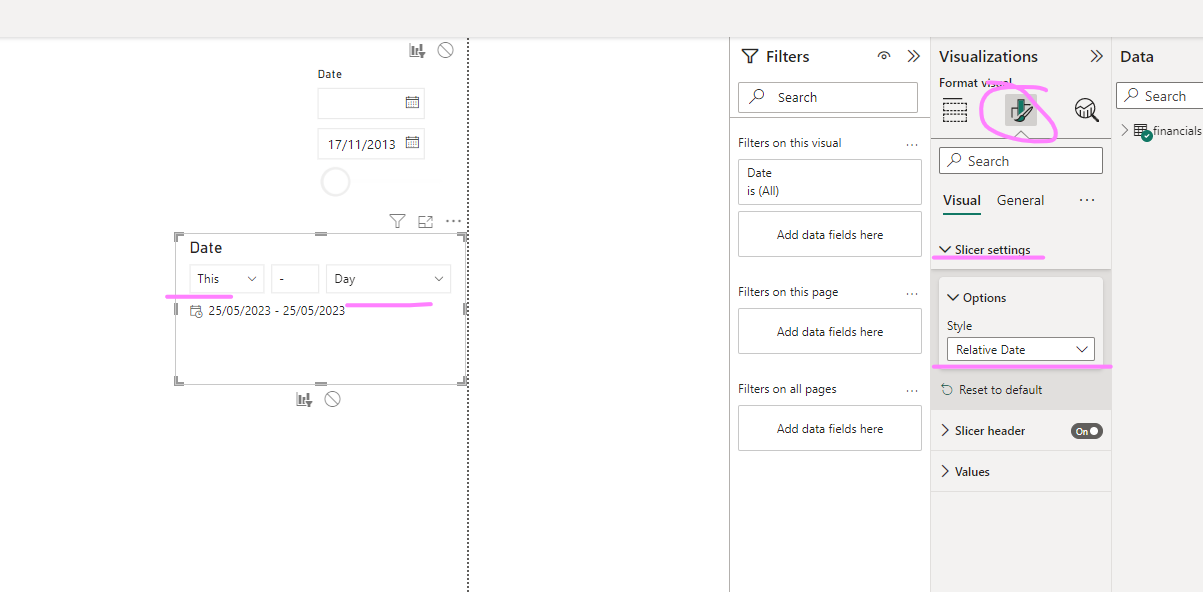
Task: Click the Date slicer title
Action: click(x=206, y=248)
